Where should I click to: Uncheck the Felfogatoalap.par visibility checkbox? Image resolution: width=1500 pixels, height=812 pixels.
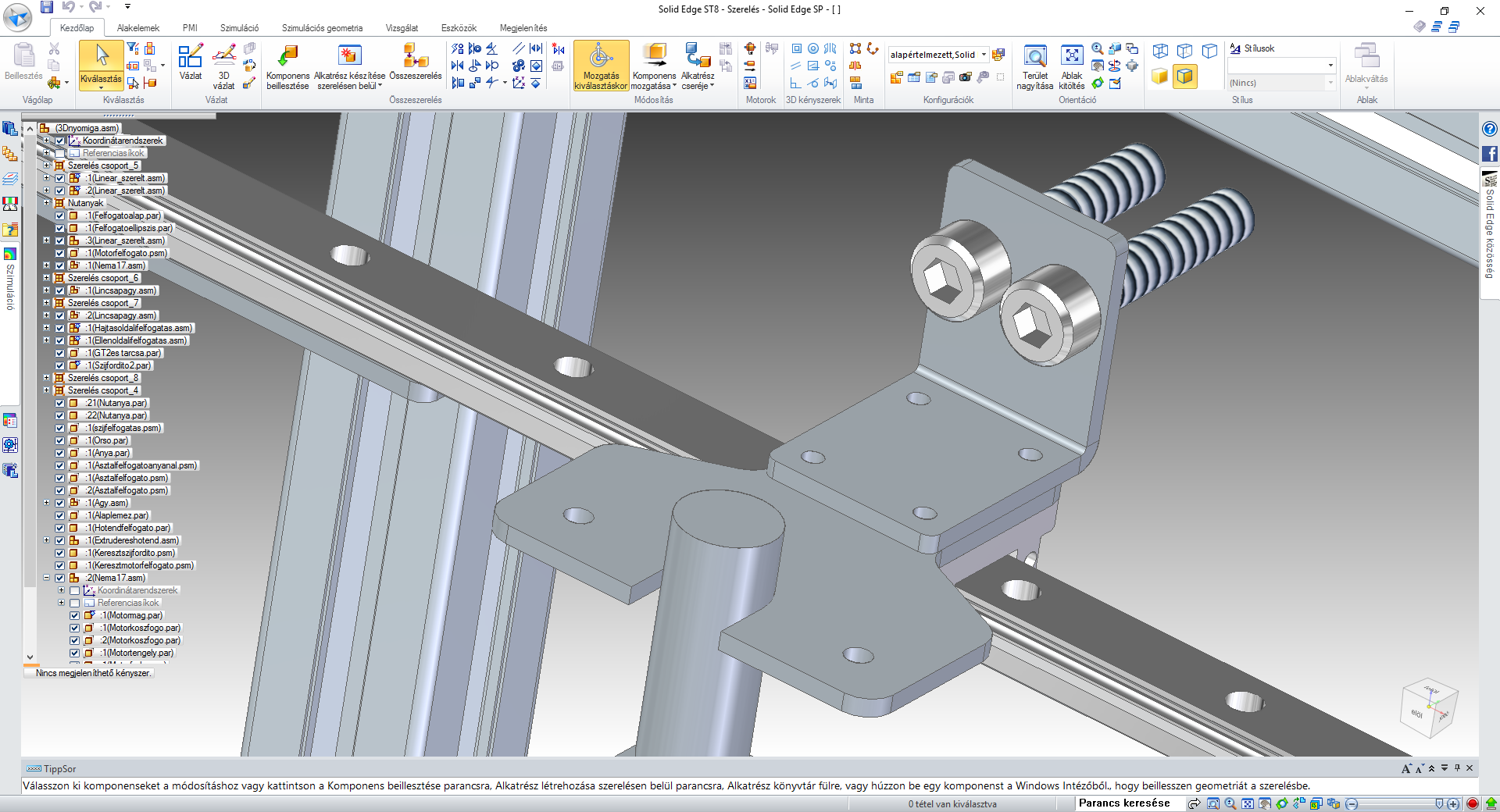60,215
